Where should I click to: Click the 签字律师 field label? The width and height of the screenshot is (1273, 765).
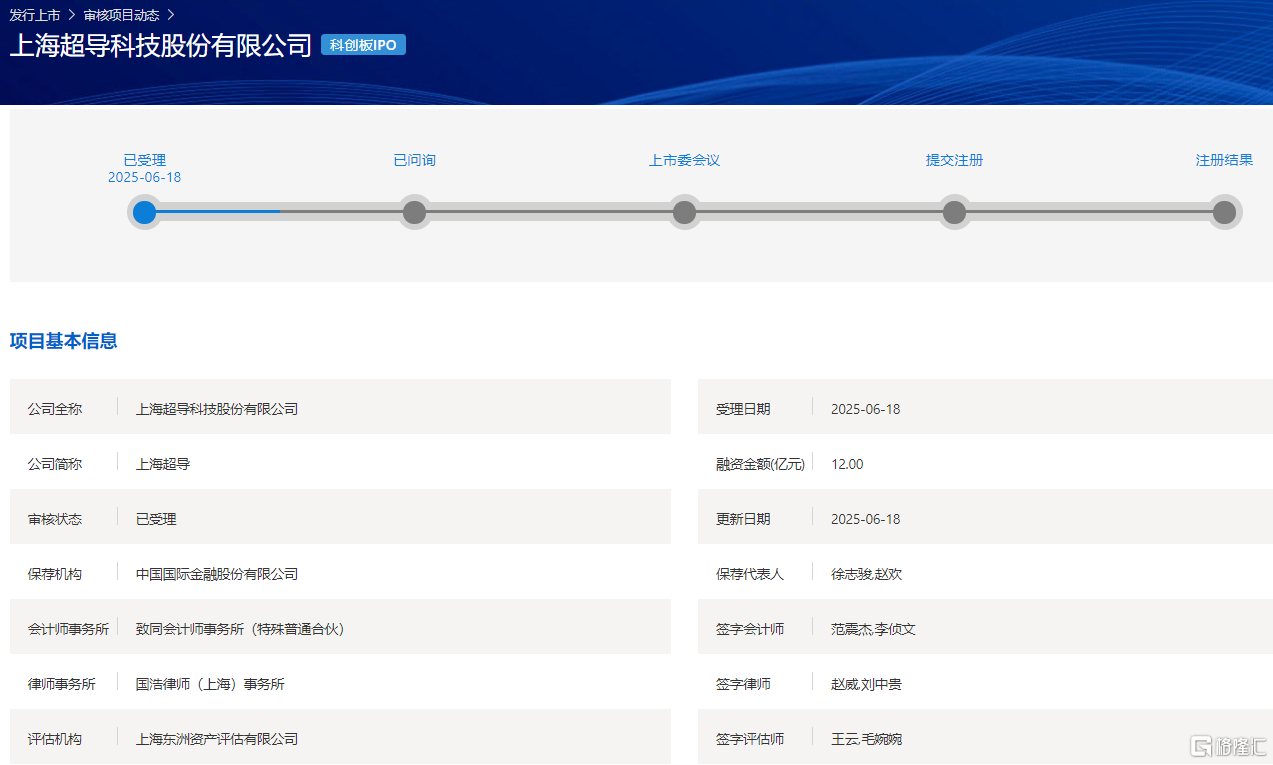coord(743,684)
